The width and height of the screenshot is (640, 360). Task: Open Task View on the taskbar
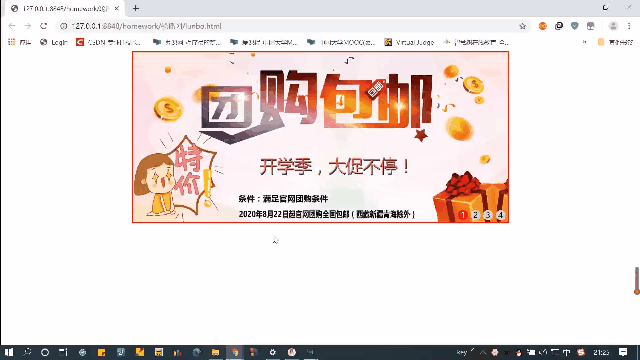point(63,352)
